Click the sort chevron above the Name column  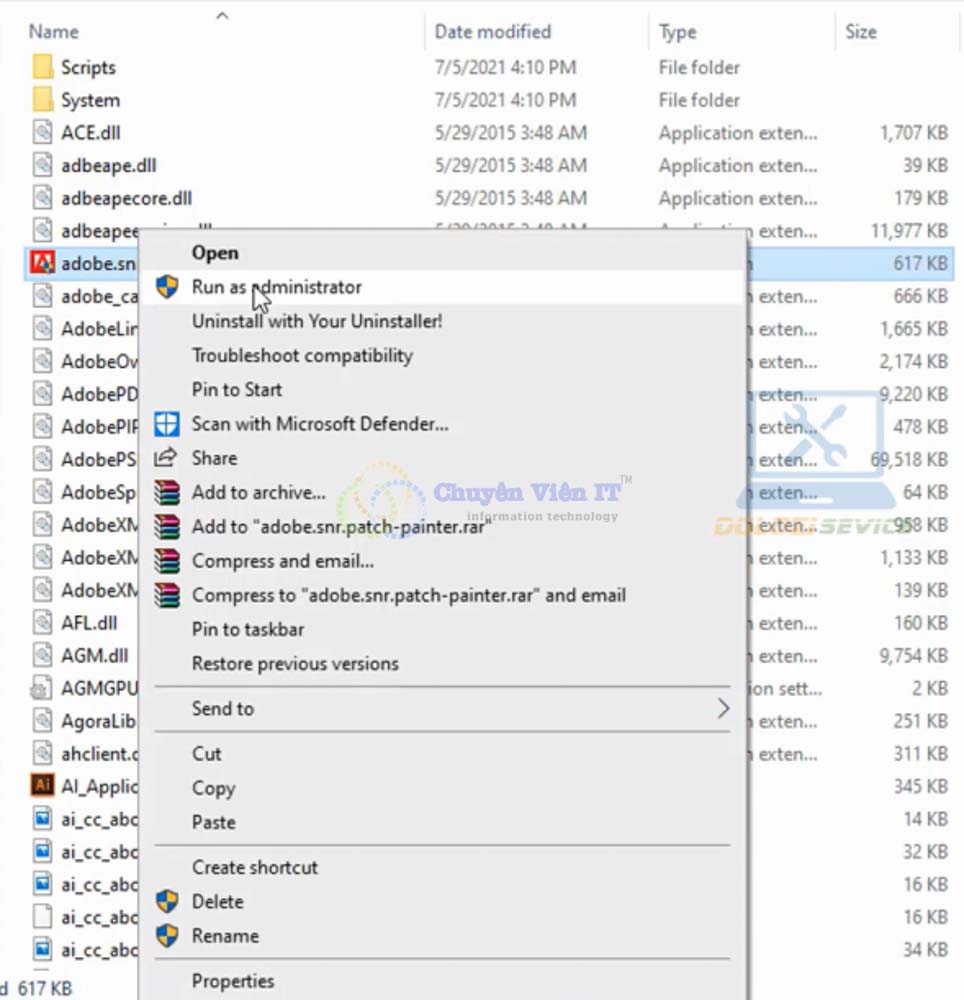pos(222,16)
